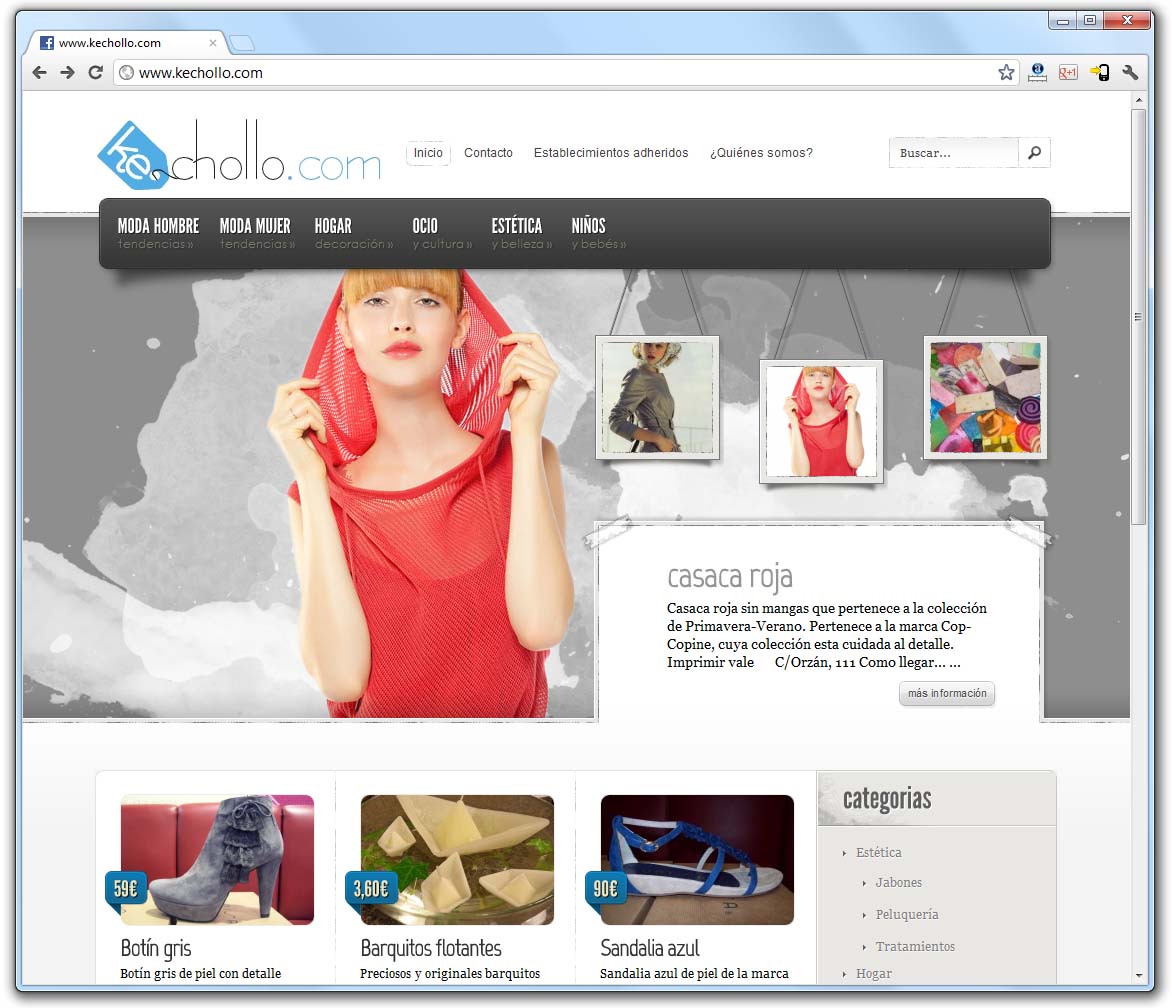
Task: Click the Sandalia azul product title
Action: pyautogui.click(x=650, y=948)
